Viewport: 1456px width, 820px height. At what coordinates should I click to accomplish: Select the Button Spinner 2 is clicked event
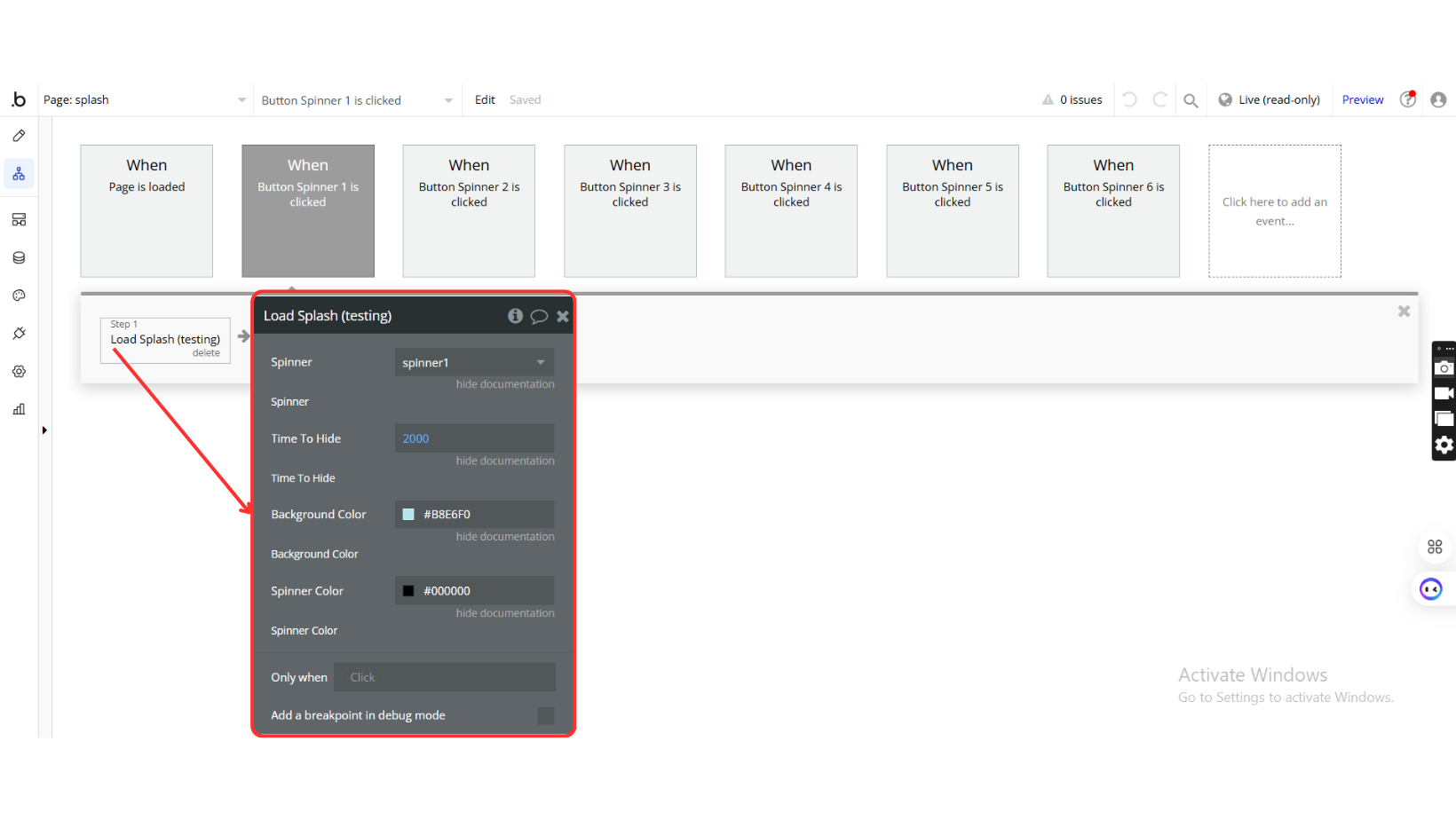click(x=469, y=211)
